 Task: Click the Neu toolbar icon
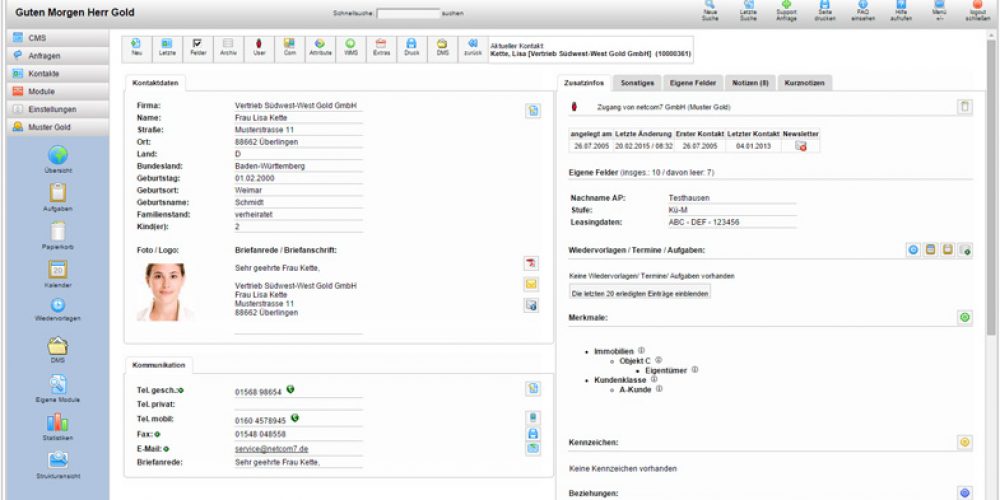point(136,46)
